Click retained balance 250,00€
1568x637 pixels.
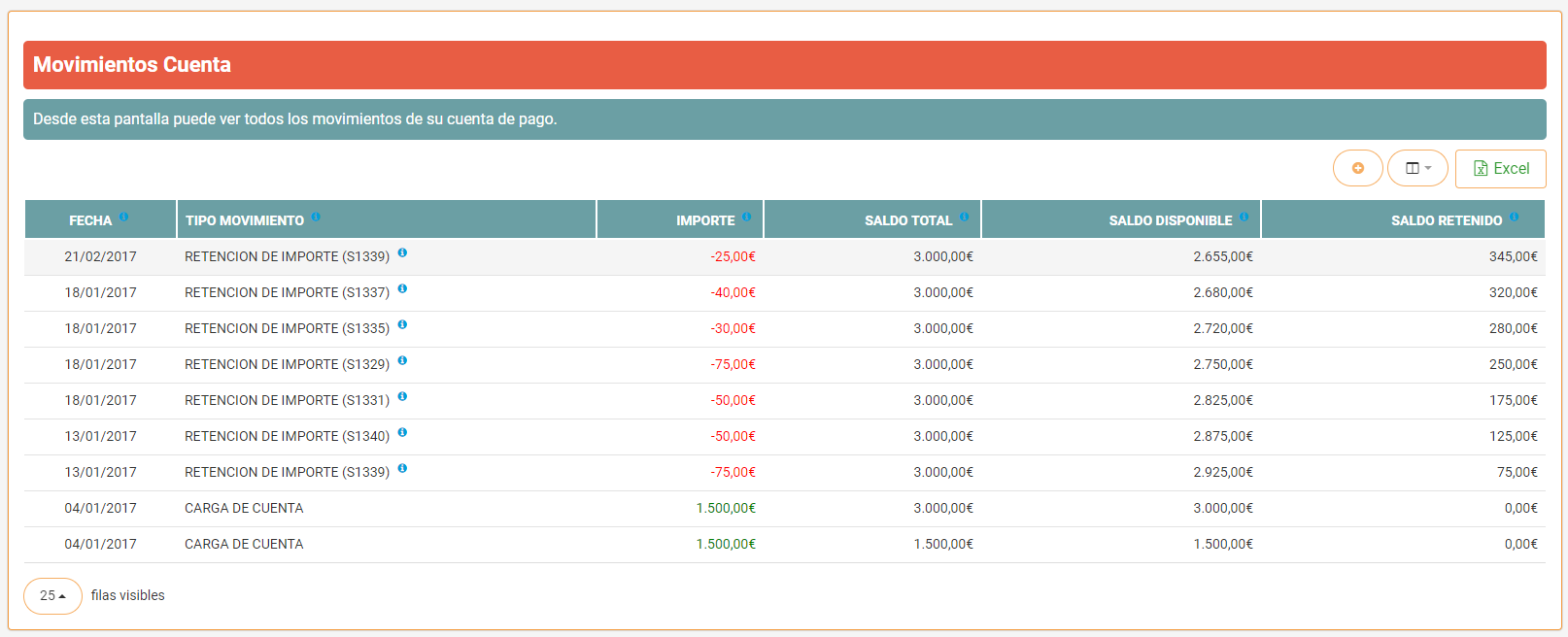1514,364
